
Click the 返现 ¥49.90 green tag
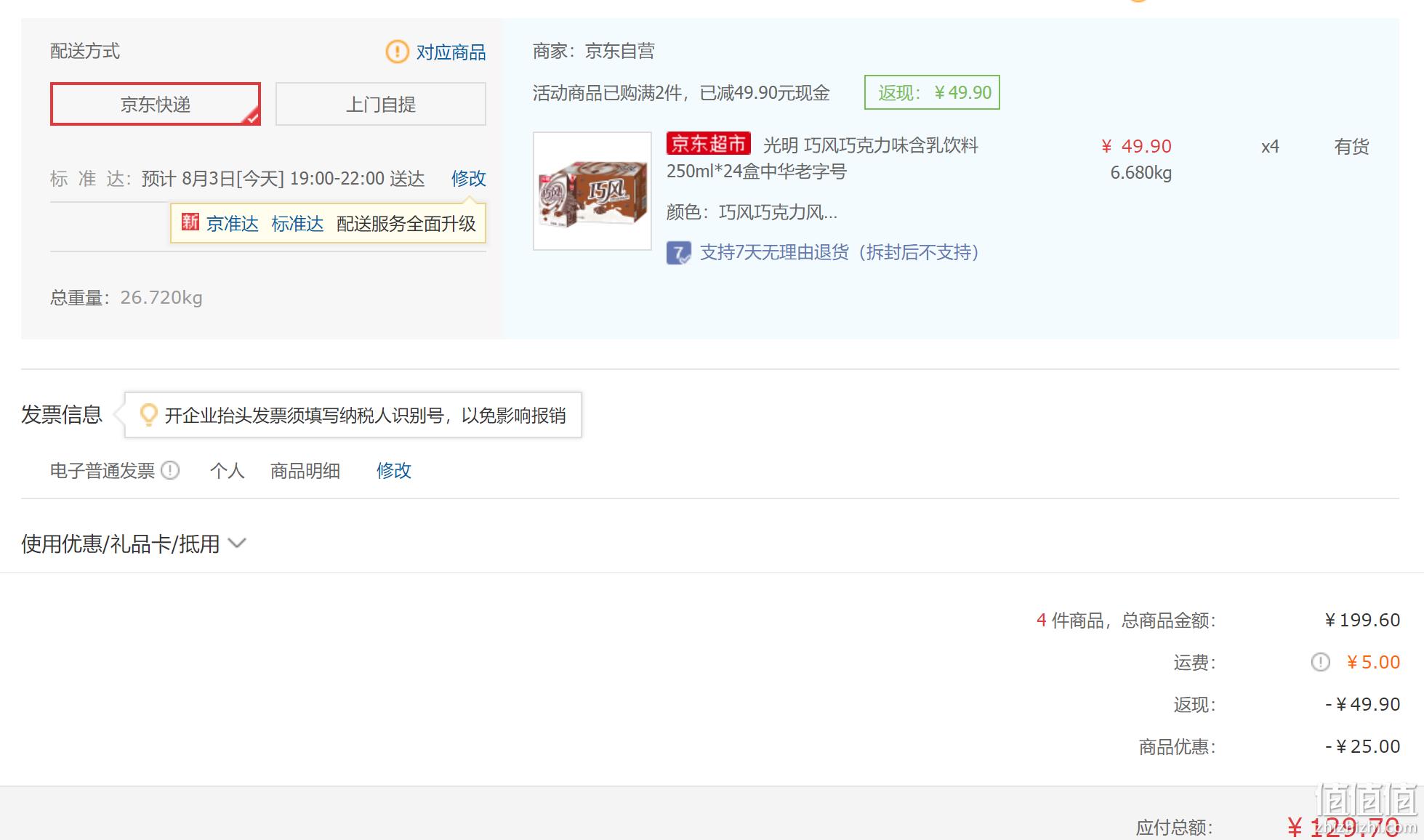coord(932,92)
